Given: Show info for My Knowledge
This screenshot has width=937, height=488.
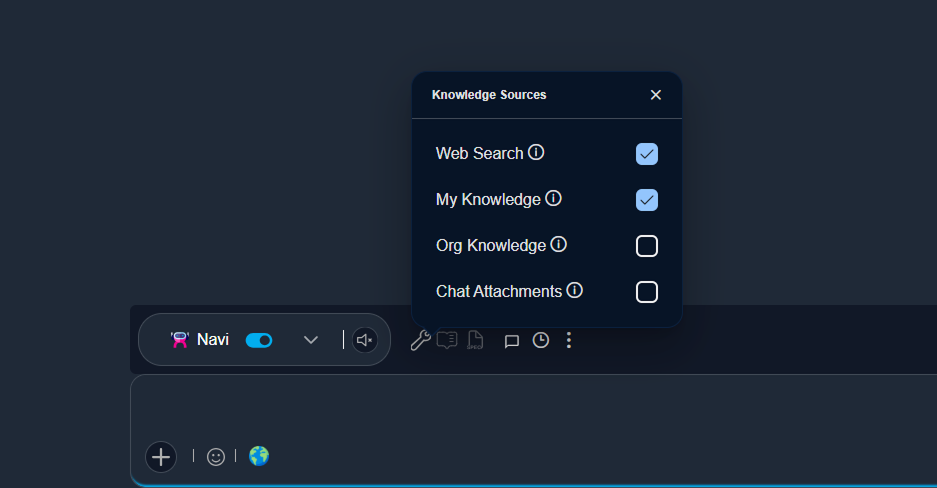Looking at the screenshot, I should (553, 199).
